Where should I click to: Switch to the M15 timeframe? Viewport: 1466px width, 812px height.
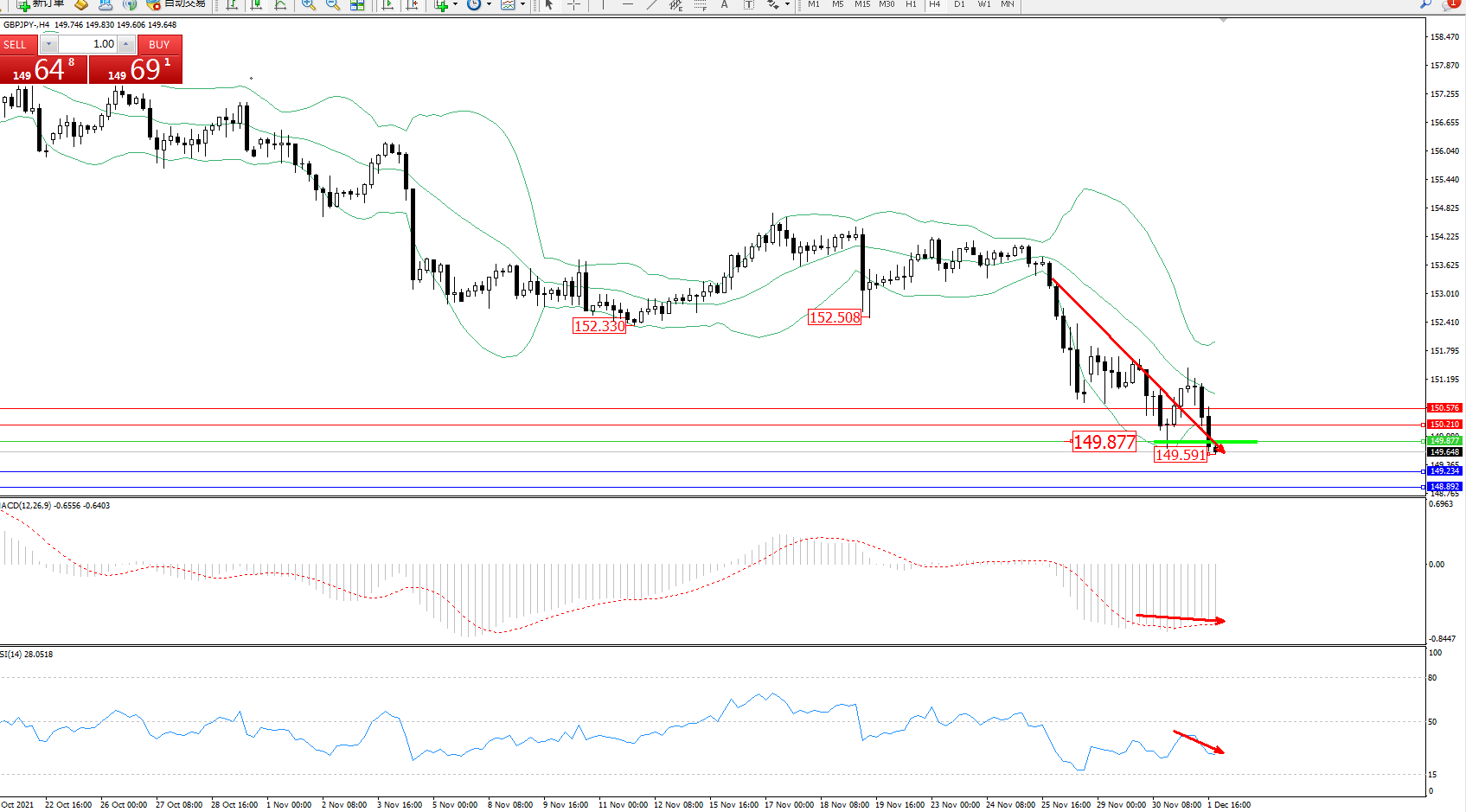tap(862, 4)
